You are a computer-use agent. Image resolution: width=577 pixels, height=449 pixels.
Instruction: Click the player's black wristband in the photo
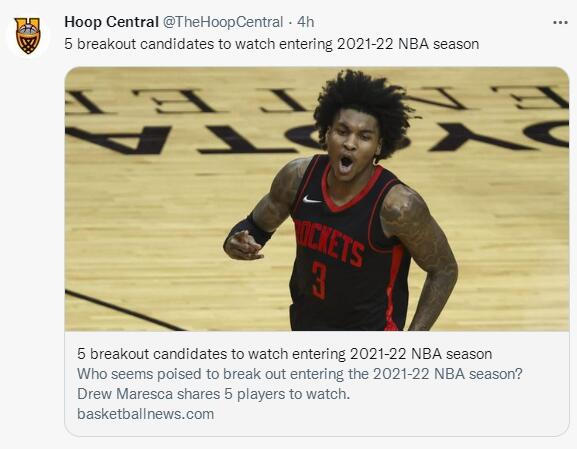pos(254,228)
